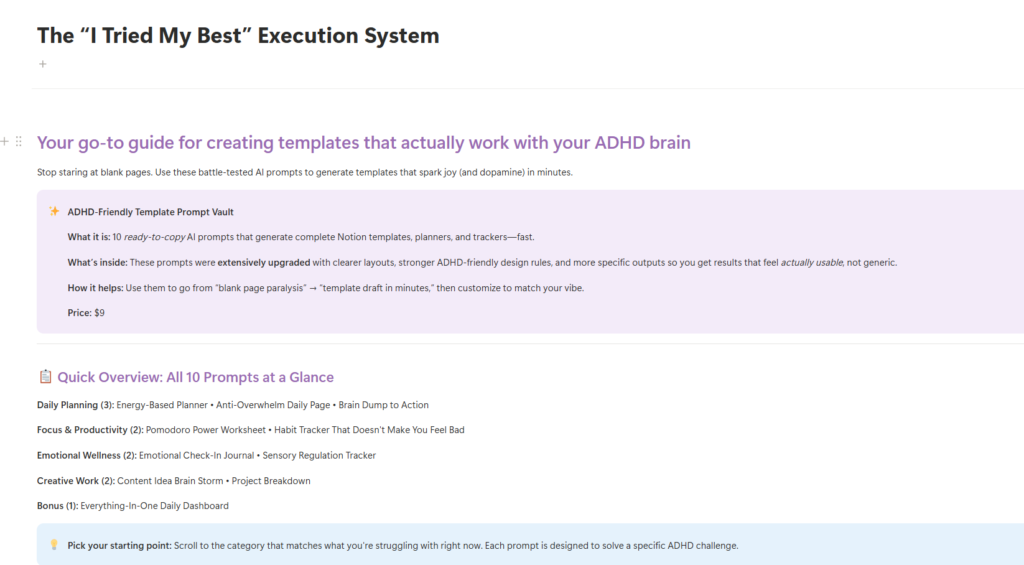Click the "Pick your starting point" callout text
This screenshot has width=1024, height=565.
[403, 545]
